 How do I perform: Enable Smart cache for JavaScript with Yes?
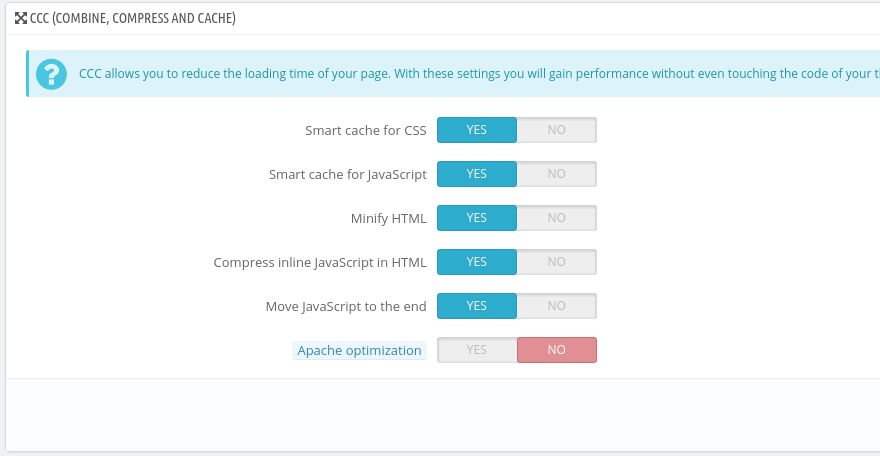477,174
